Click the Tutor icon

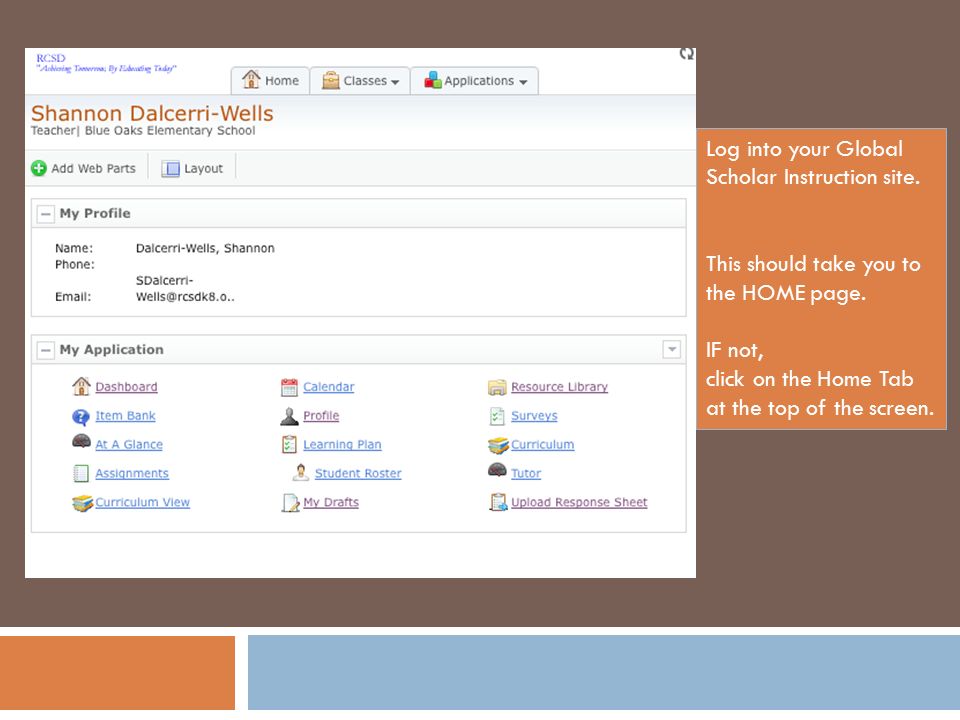(497, 470)
